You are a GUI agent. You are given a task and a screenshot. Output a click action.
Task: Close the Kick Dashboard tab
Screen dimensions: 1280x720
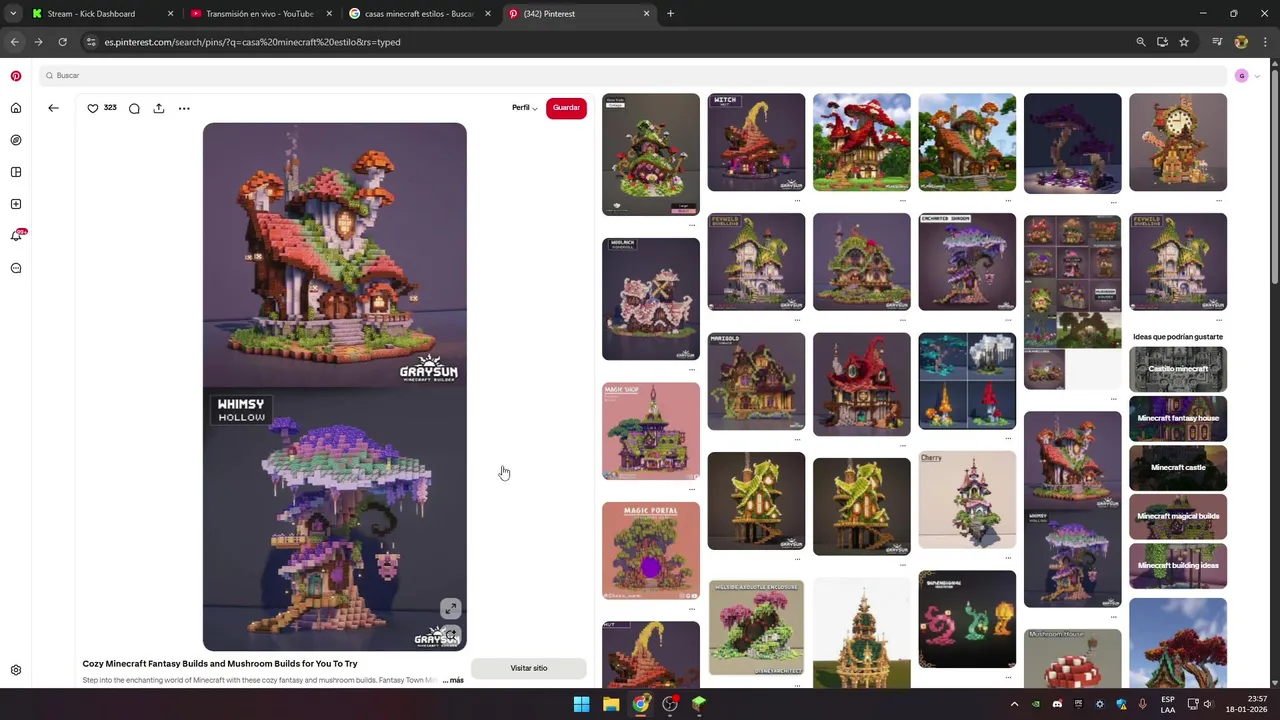170,14
